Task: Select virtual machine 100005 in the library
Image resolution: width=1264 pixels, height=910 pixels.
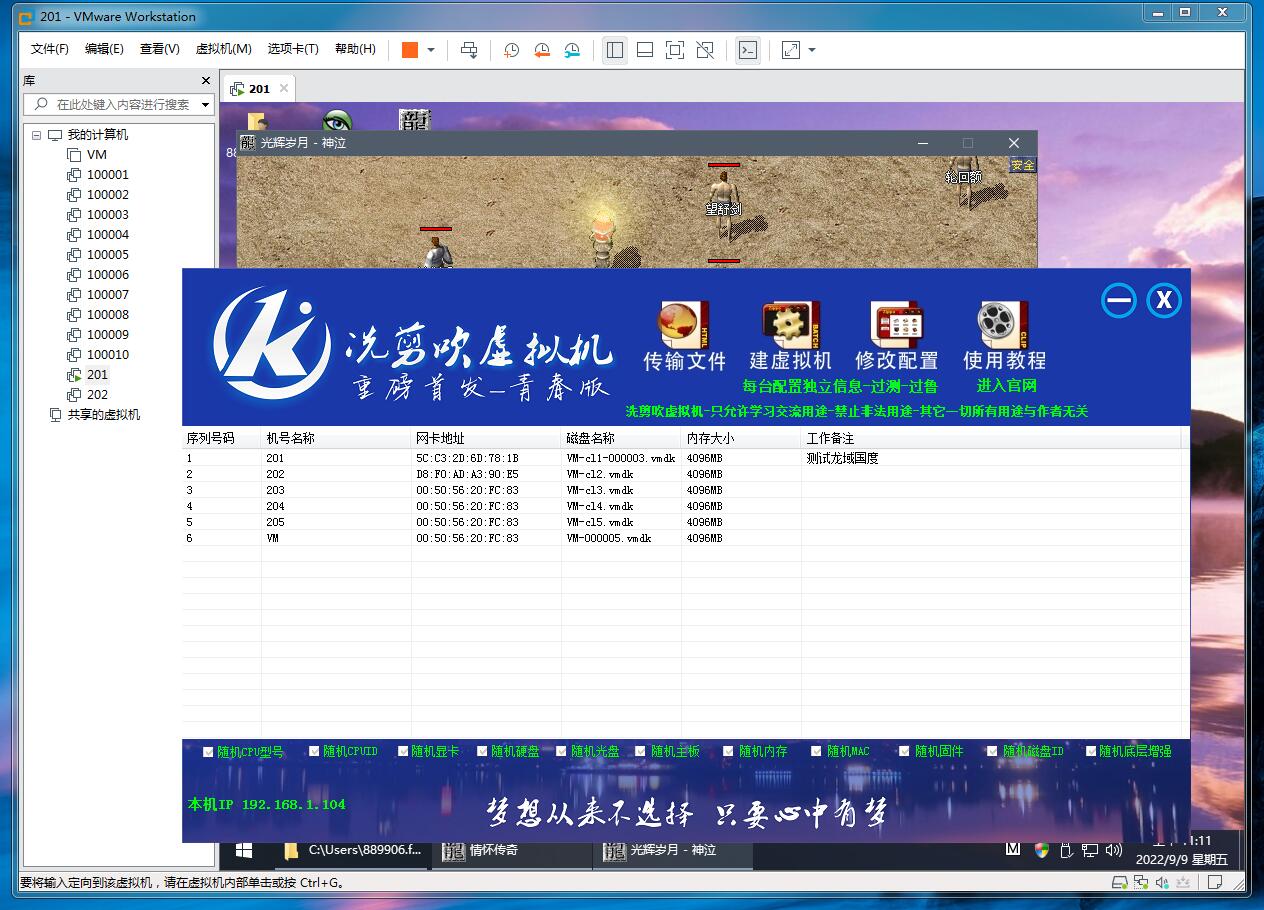Action: point(107,255)
